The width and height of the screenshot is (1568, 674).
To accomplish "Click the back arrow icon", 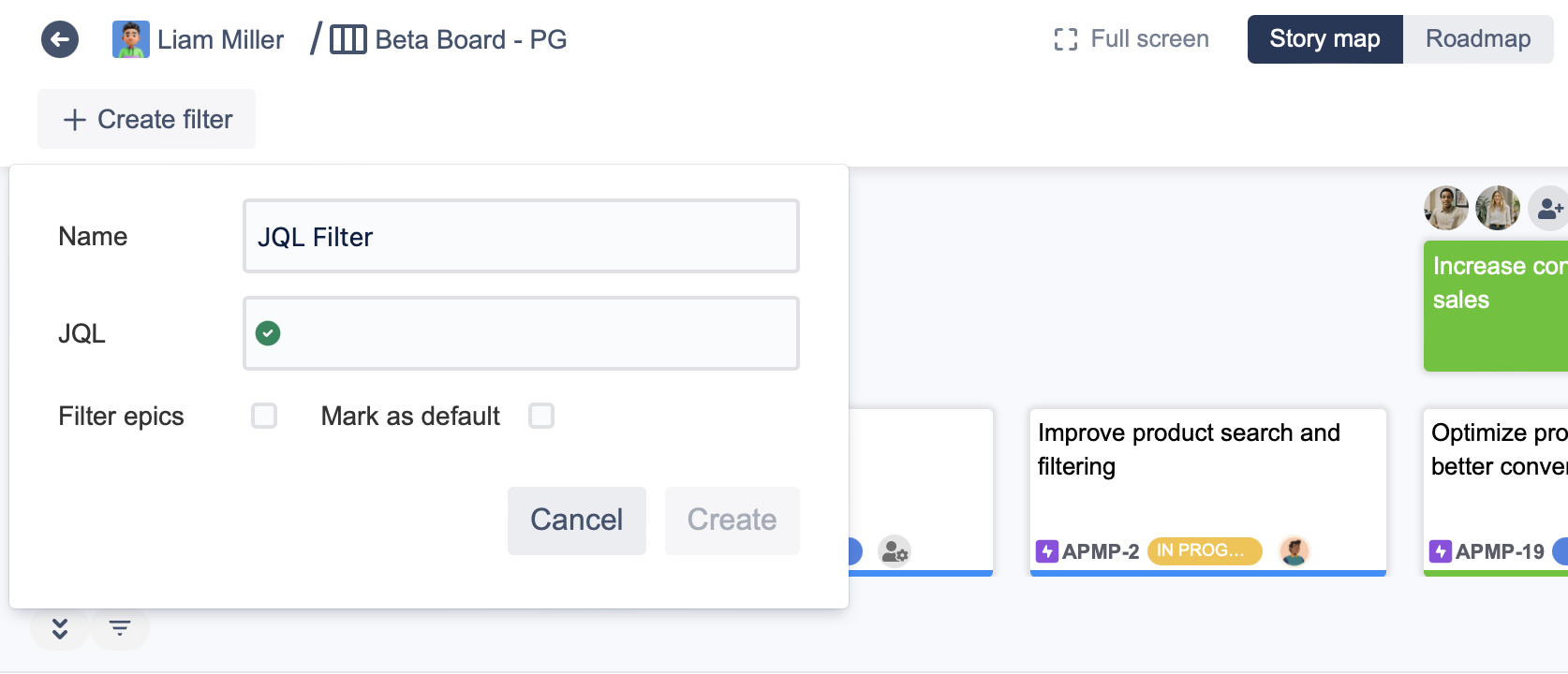I will (x=60, y=39).
